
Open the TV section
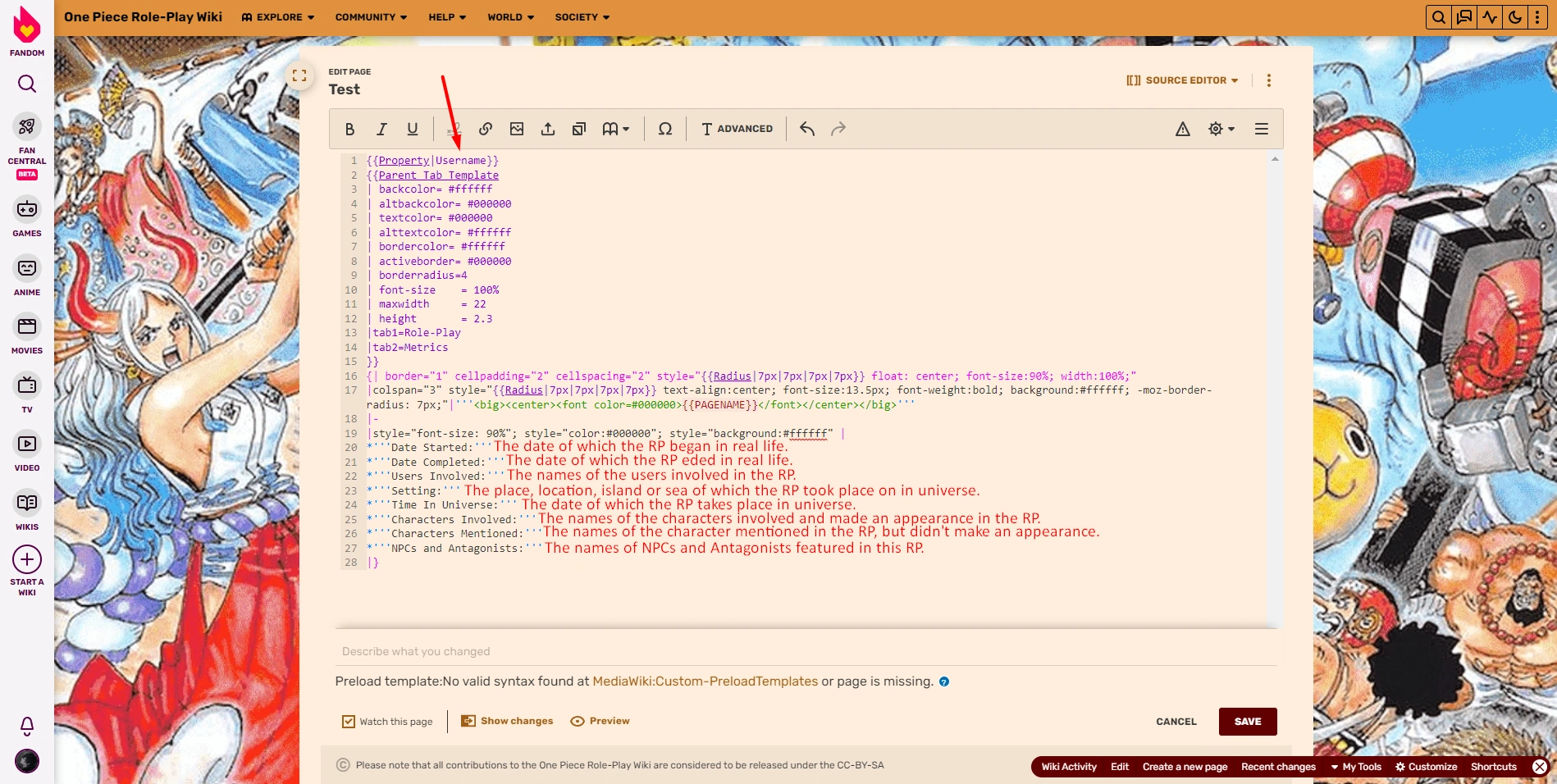[x=27, y=394]
